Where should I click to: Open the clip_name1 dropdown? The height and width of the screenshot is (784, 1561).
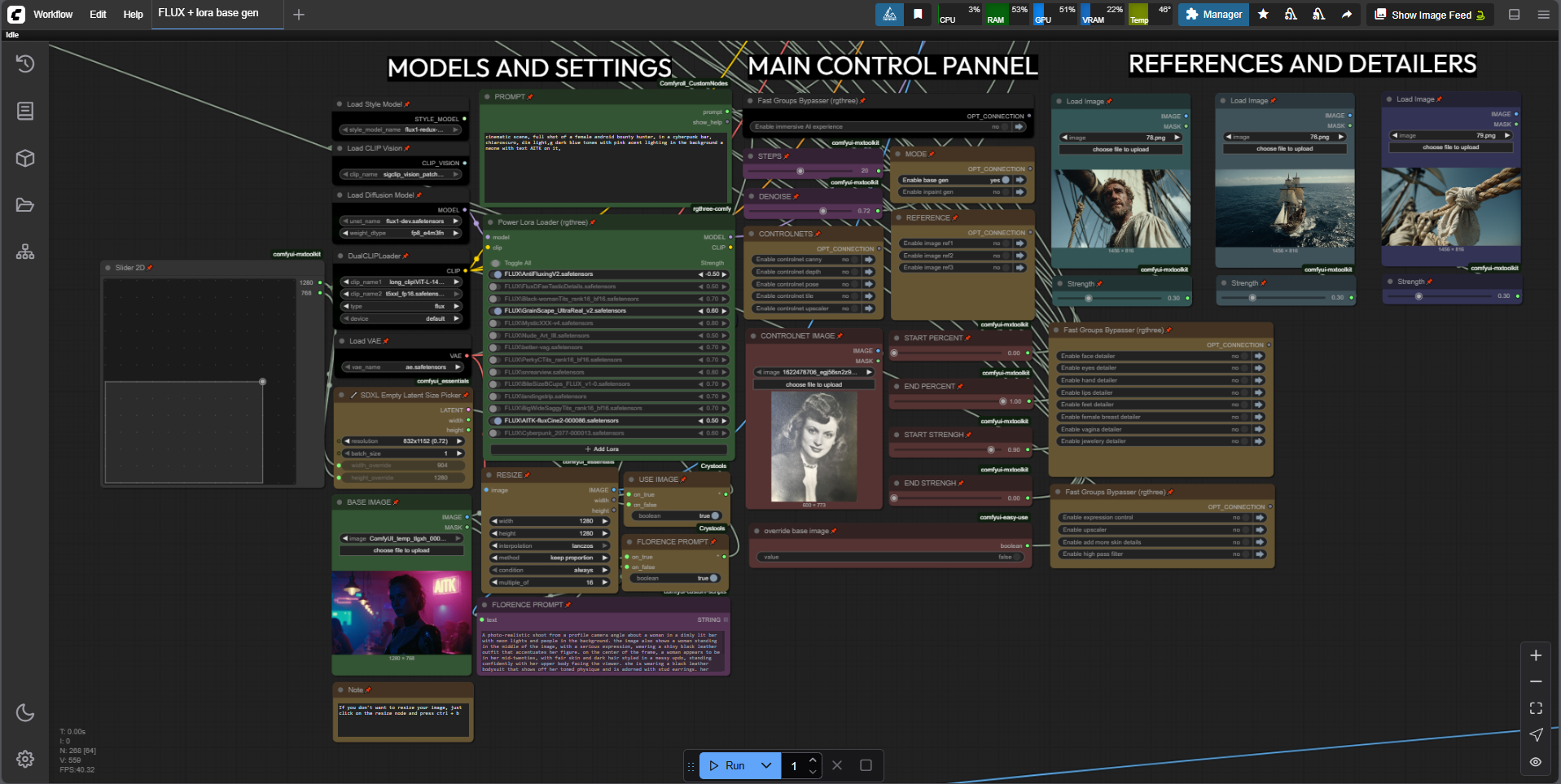click(401, 282)
